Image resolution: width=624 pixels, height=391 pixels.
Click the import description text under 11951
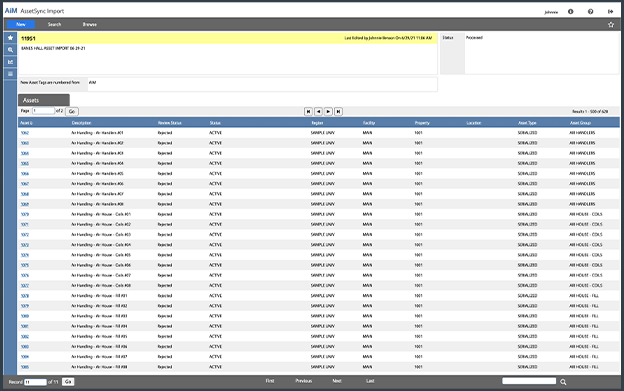[53, 49]
